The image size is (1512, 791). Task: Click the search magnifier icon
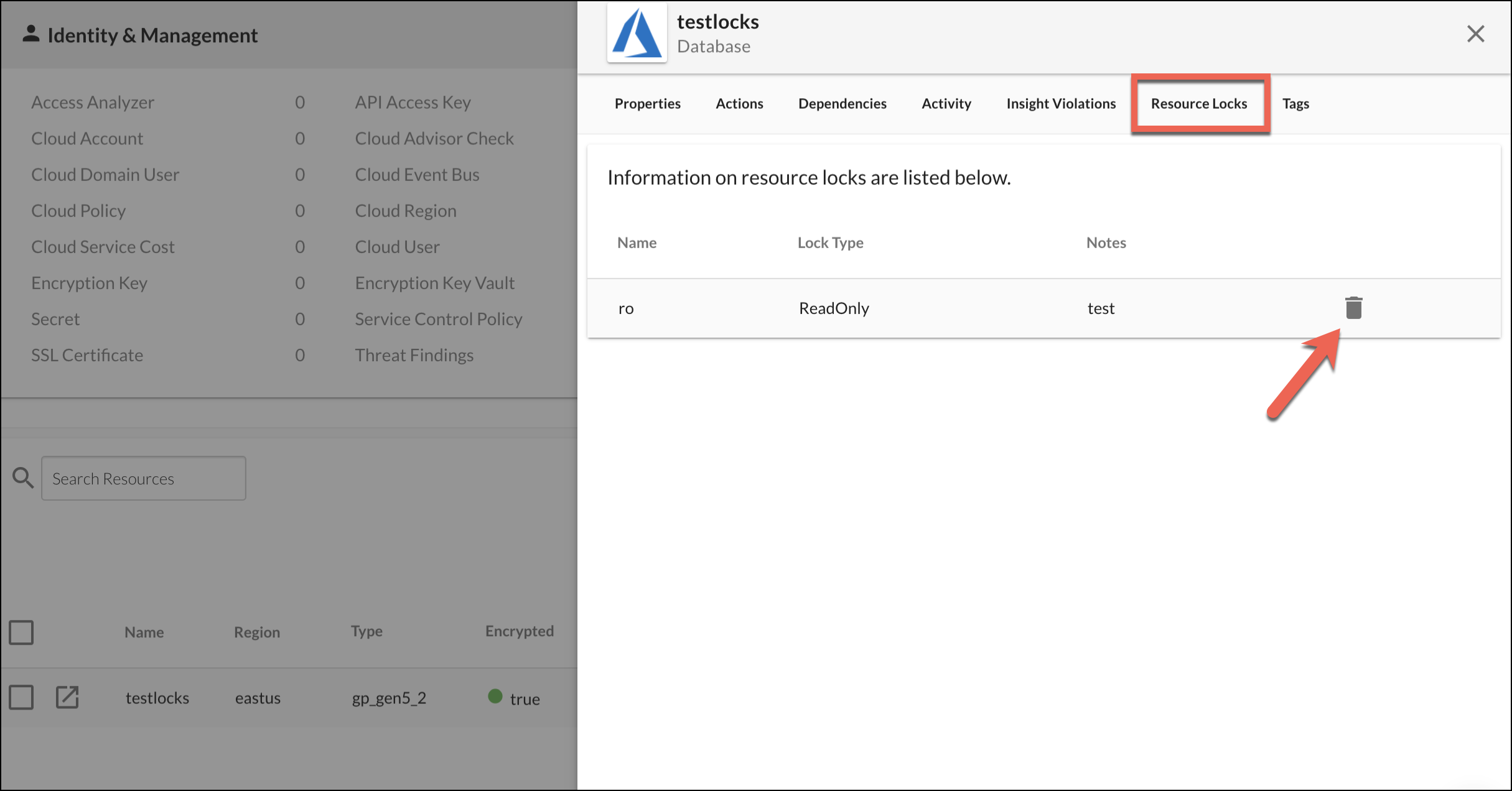click(23, 478)
